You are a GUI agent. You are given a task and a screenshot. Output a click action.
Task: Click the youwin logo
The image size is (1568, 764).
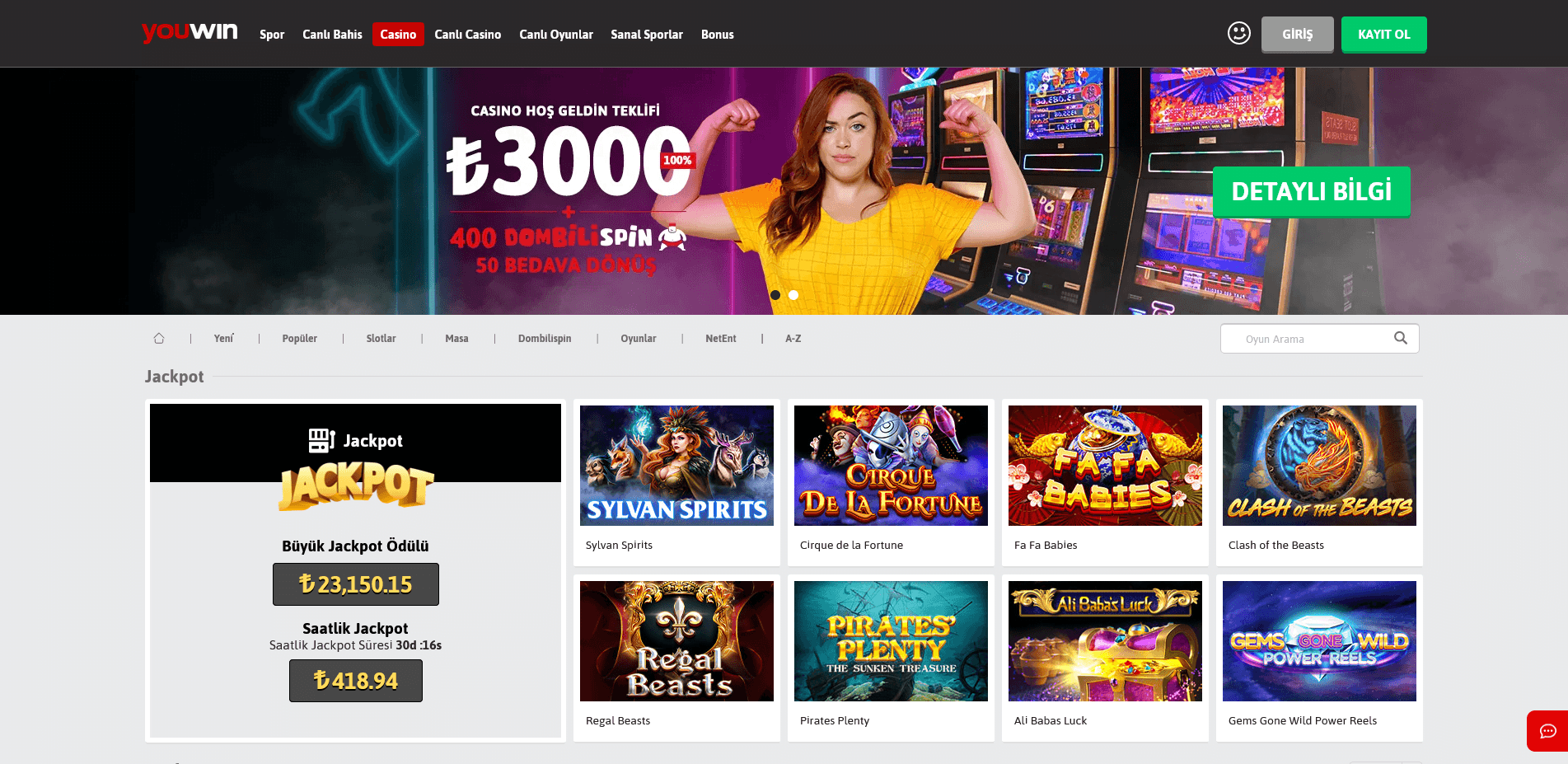point(190,32)
